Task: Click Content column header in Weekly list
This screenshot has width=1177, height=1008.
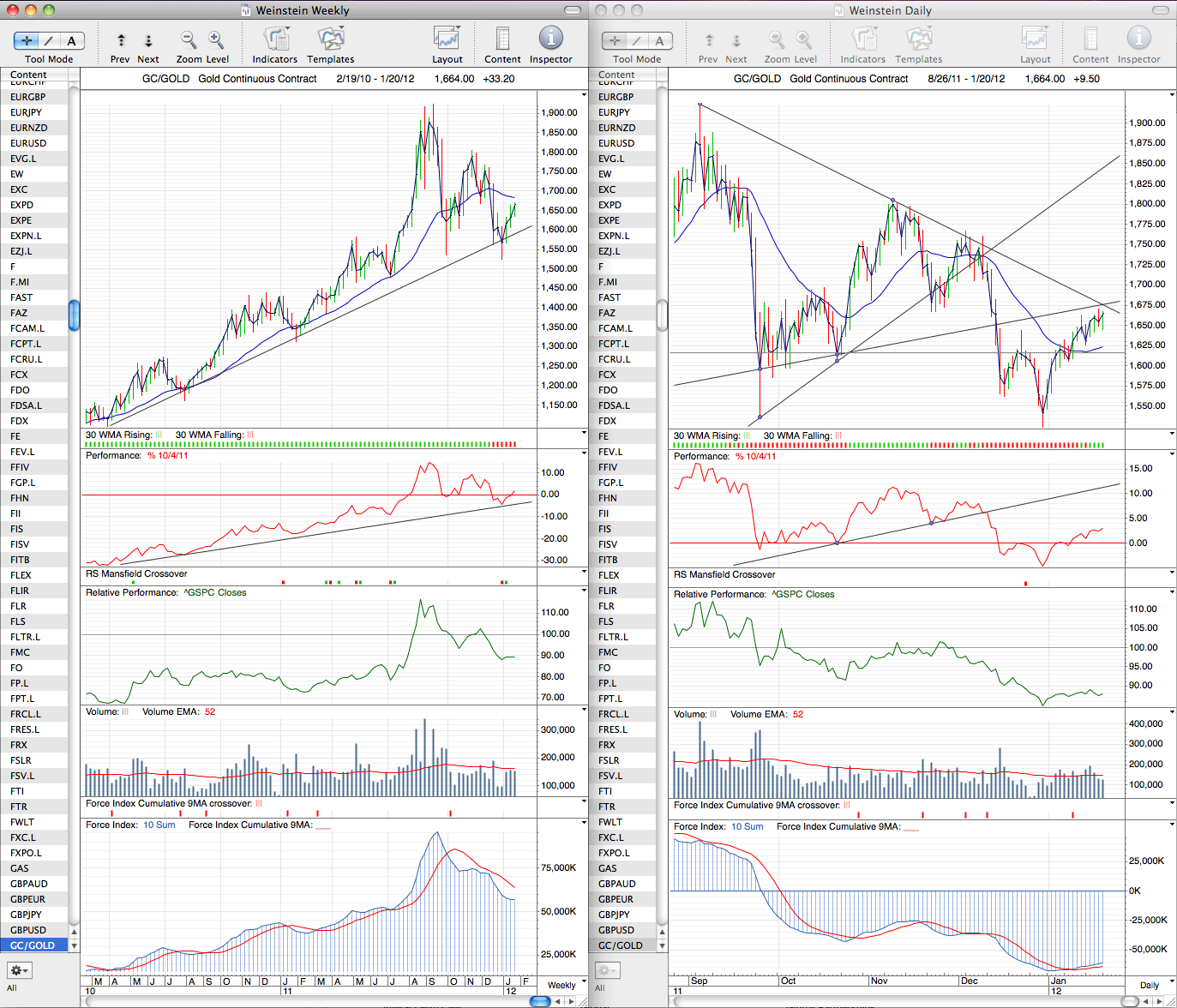Action: pos(34,75)
